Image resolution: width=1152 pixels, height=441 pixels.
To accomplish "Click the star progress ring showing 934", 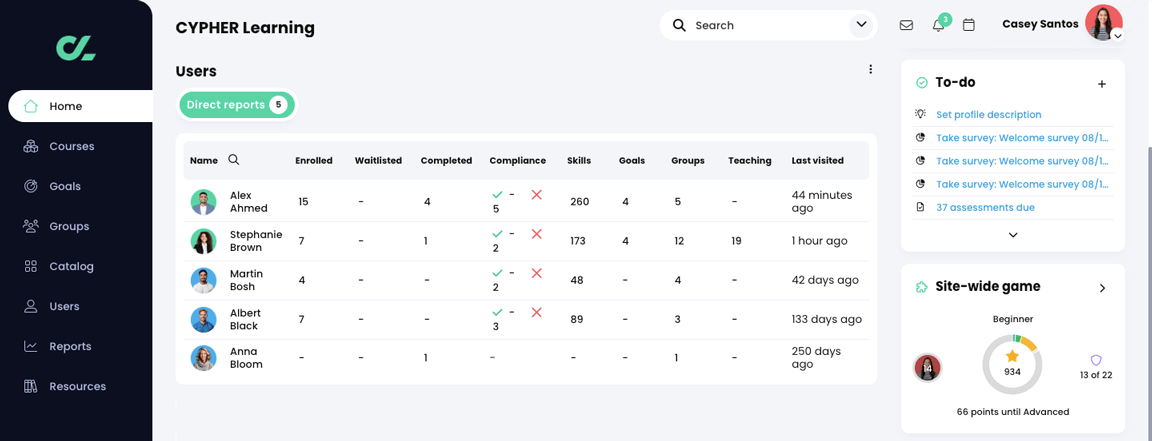I will (1012, 364).
